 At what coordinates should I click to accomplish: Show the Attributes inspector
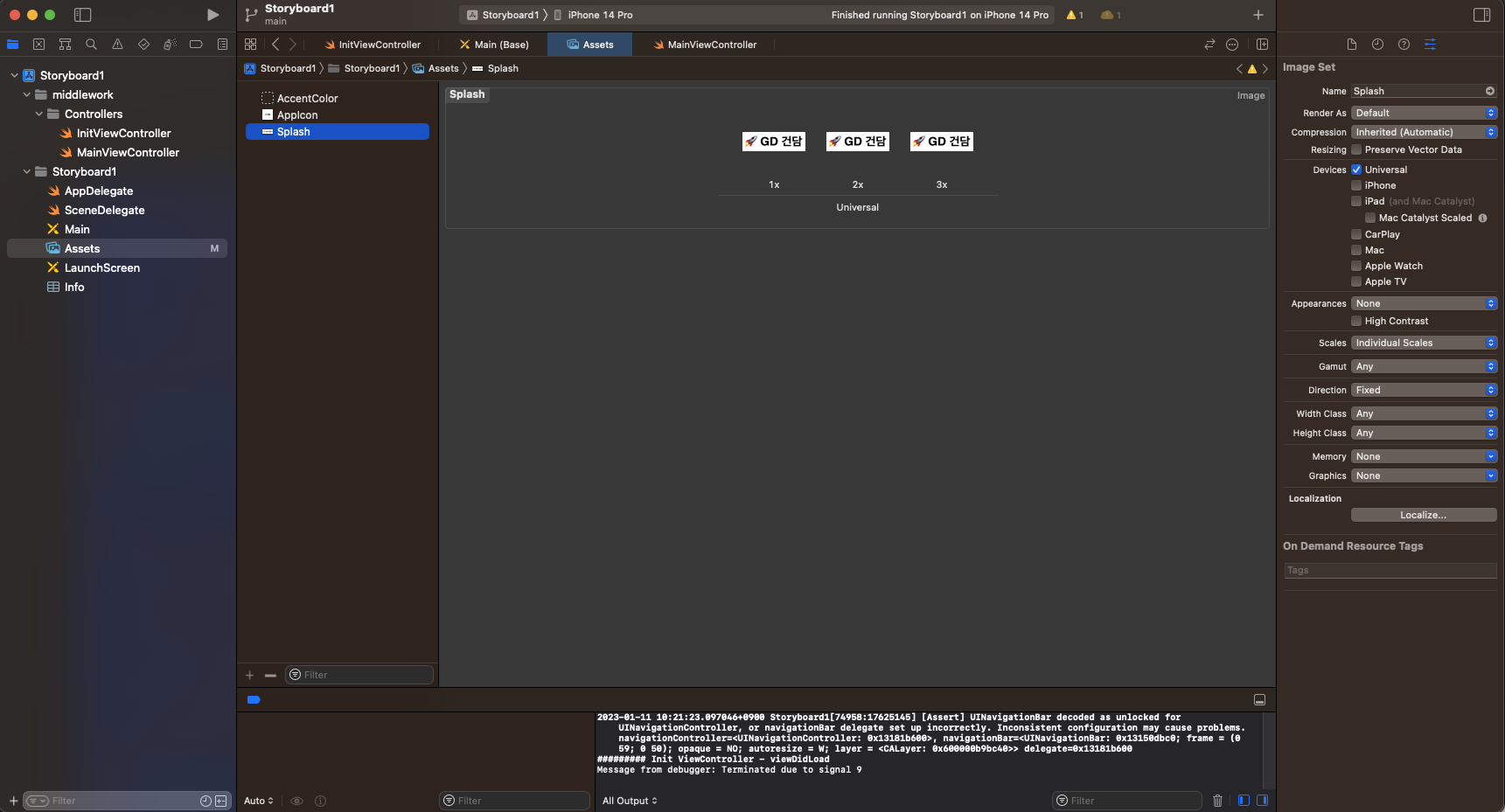(x=1430, y=45)
